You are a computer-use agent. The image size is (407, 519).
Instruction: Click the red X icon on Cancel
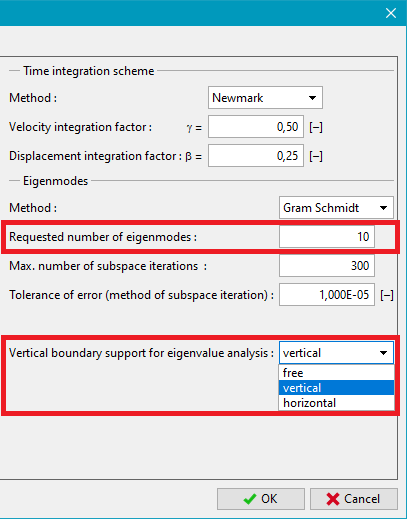click(333, 499)
